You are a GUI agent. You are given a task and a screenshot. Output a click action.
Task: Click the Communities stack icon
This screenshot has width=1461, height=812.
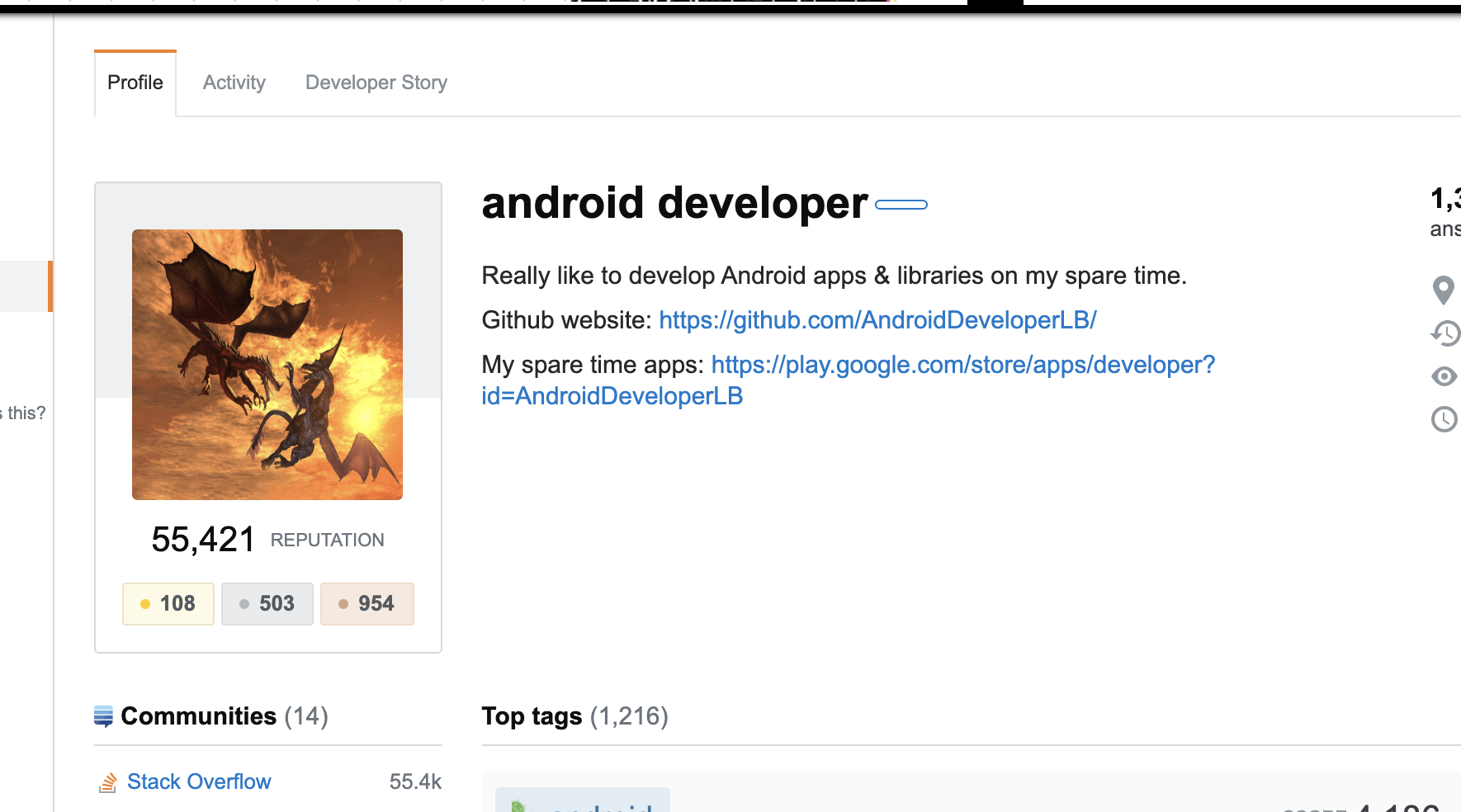tap(103, 716)
